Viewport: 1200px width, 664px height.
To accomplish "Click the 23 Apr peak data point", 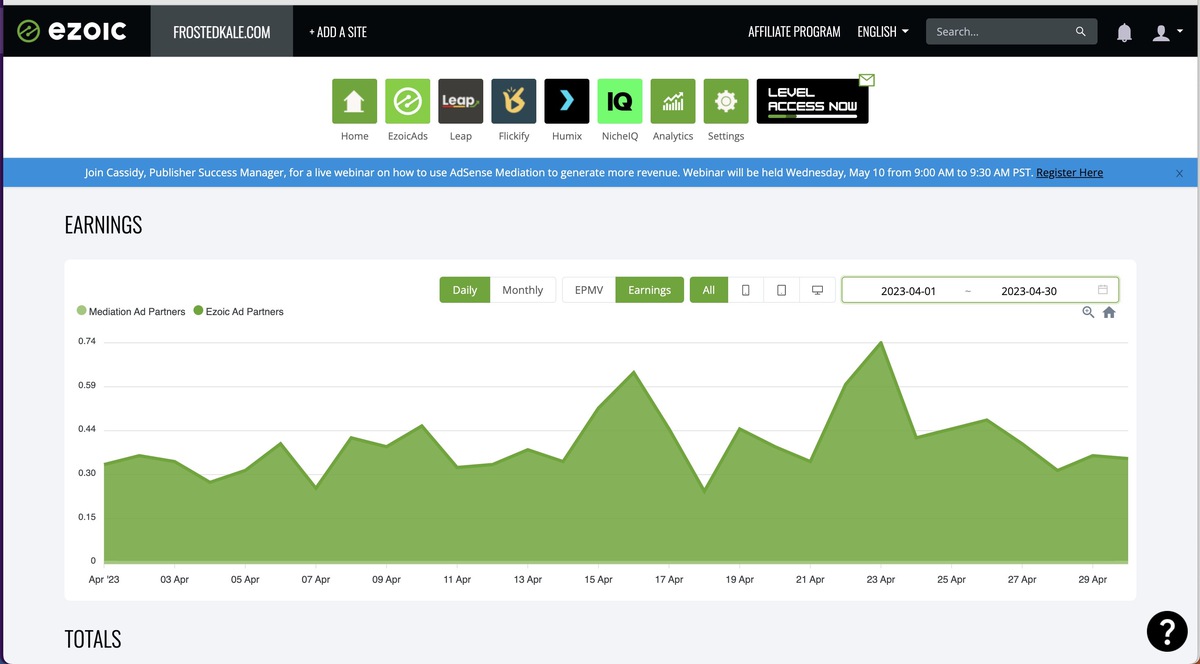I will [880, 342].
